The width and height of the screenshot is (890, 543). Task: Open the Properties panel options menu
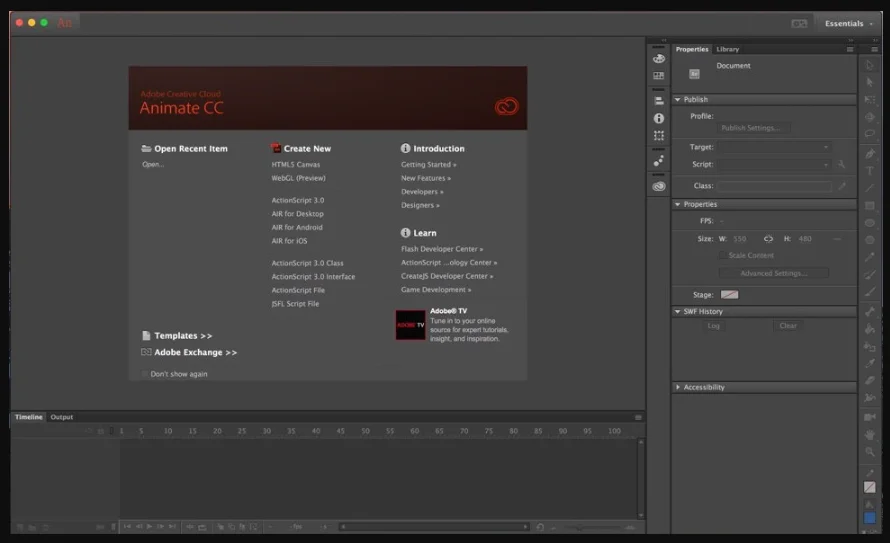(850, 49)
